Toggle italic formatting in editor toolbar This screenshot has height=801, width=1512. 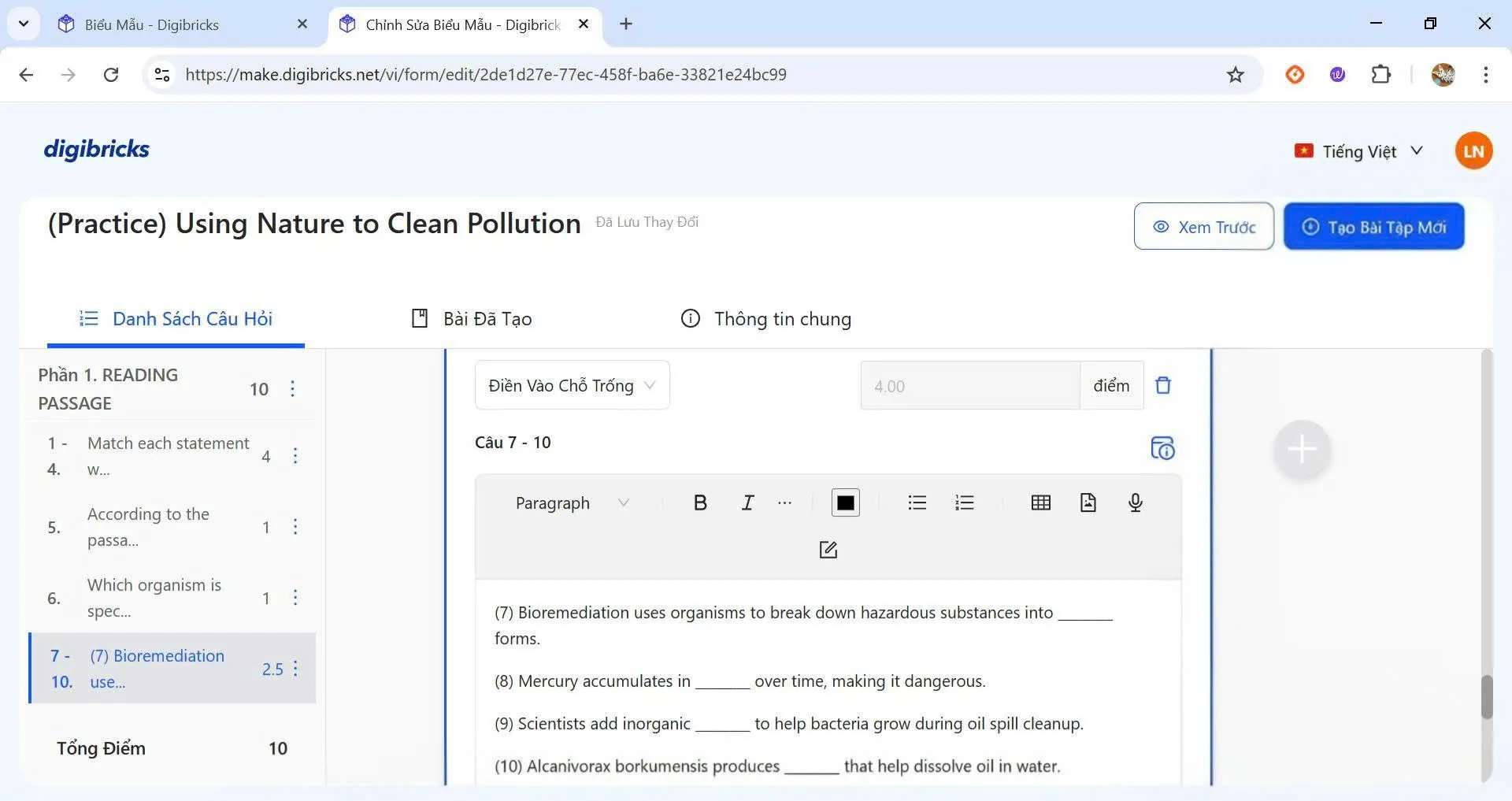(747, 502)
